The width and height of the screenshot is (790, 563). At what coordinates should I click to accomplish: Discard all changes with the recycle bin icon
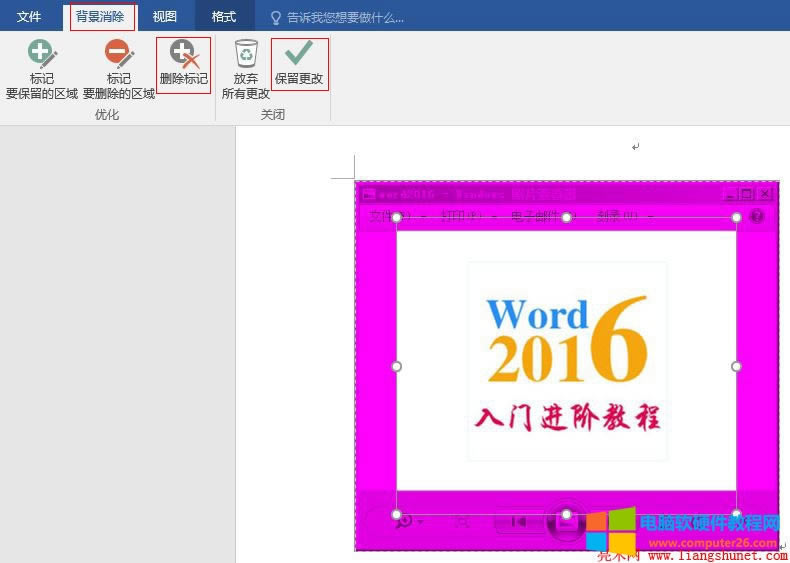246,68
